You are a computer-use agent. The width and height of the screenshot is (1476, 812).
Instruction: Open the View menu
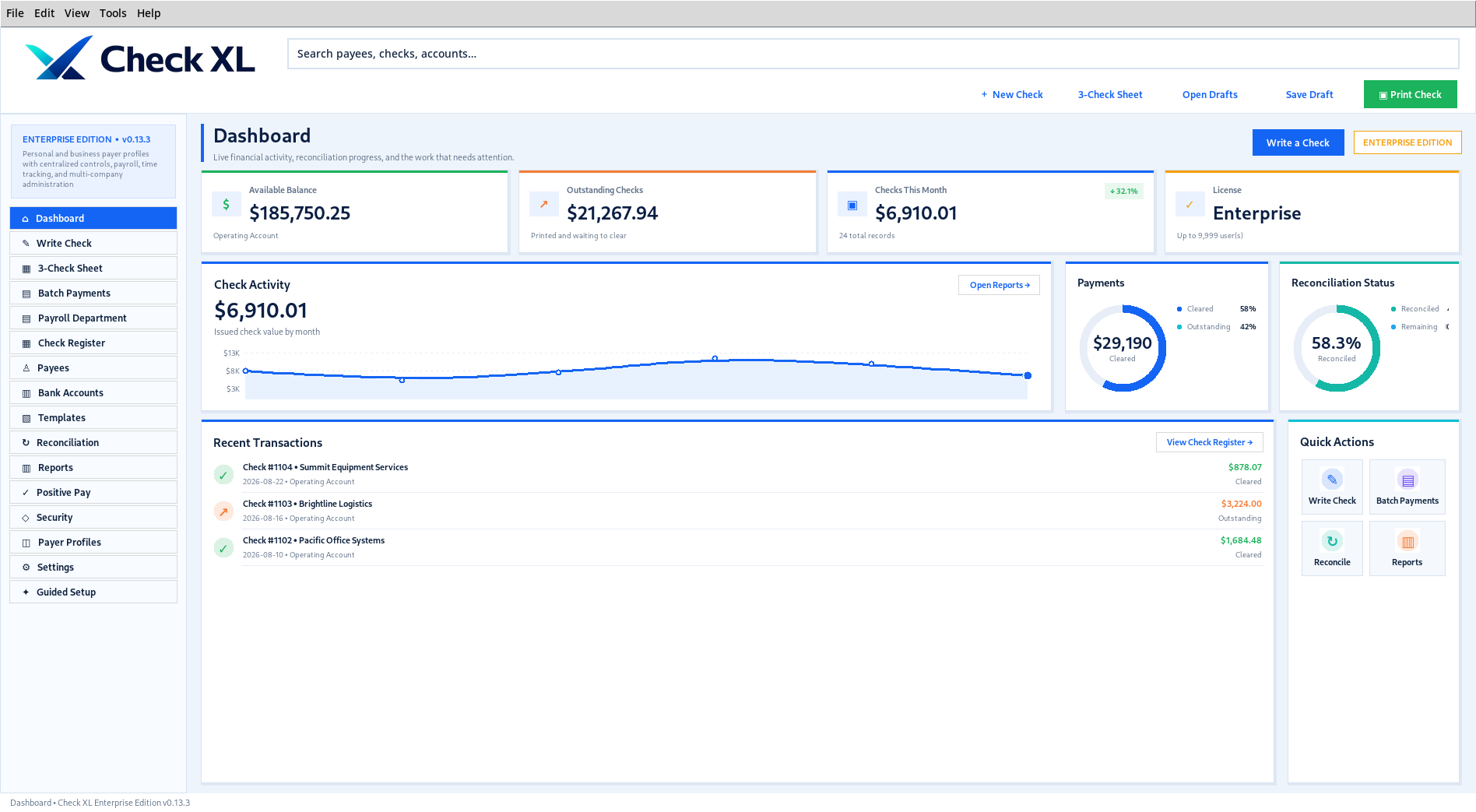pos(77,13)
